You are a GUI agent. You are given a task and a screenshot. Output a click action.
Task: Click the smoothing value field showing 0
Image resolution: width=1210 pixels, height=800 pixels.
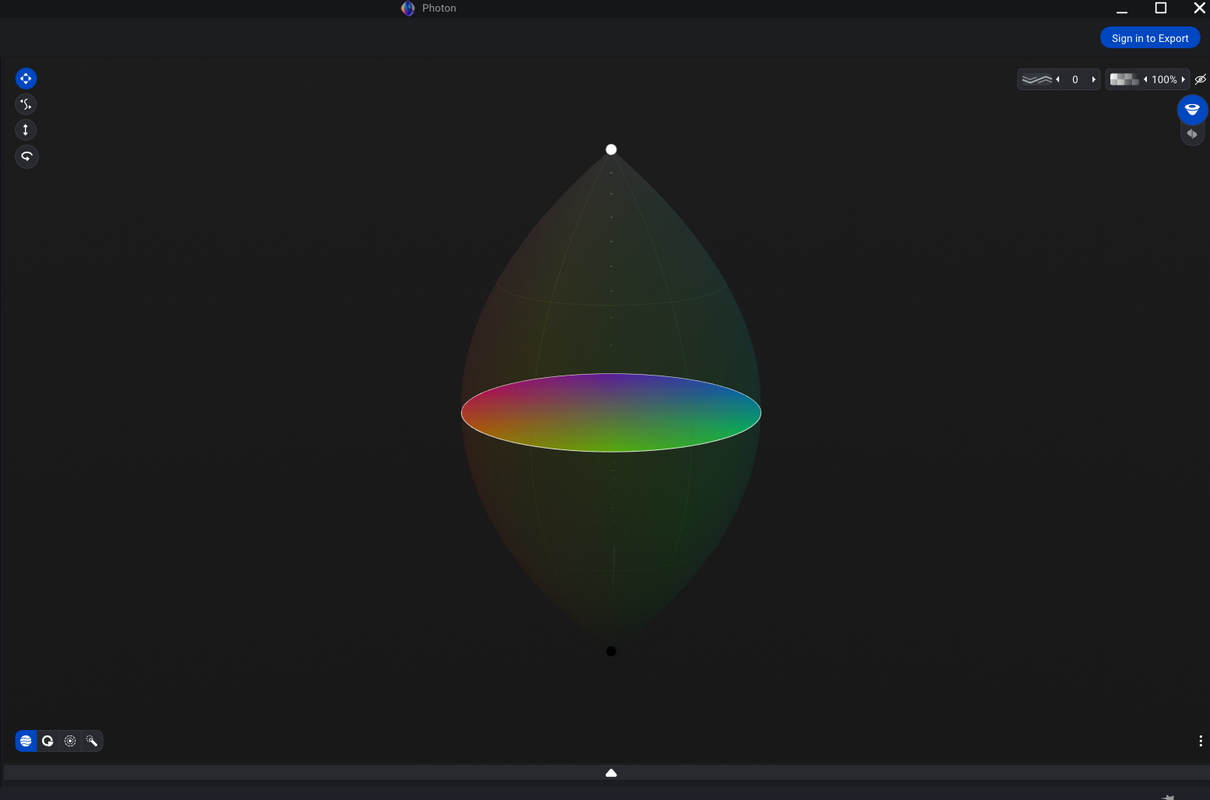point(1075,79)
